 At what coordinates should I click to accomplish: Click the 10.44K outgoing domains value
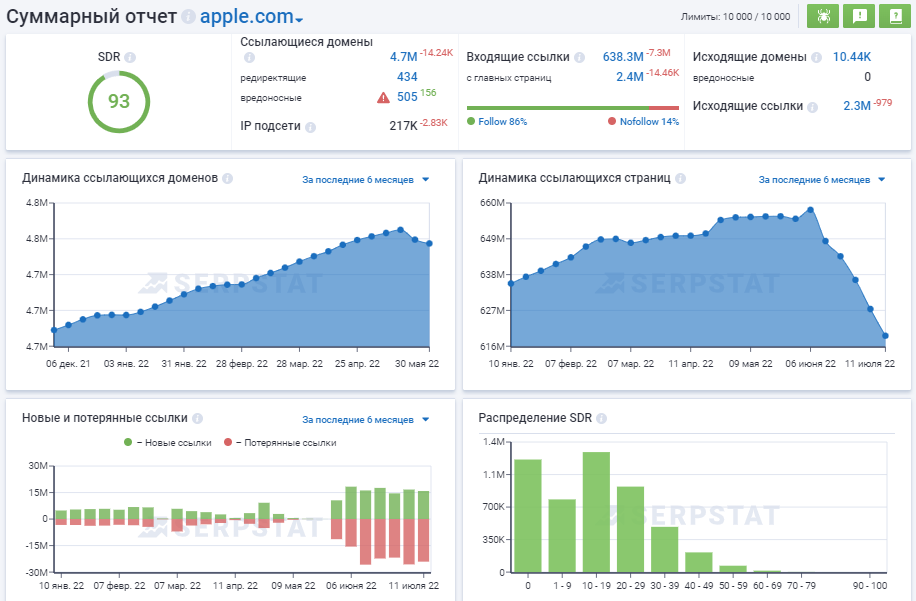click(x=851, y=57)
